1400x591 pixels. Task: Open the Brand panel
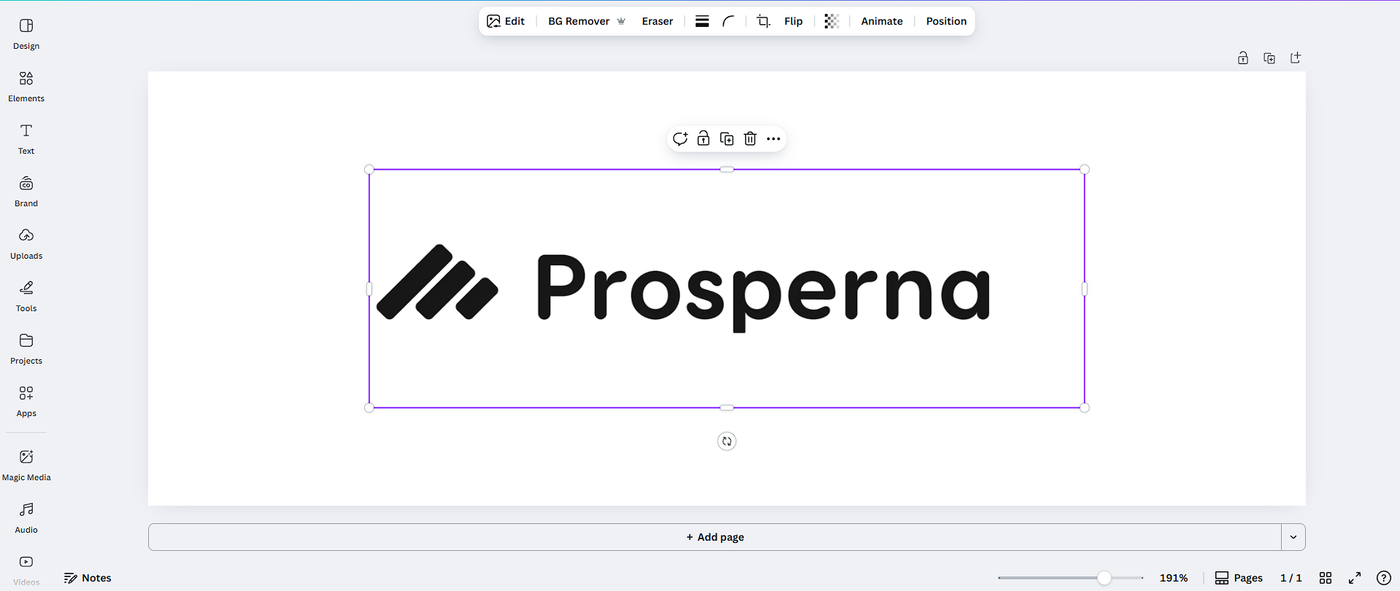coord(26,191)
